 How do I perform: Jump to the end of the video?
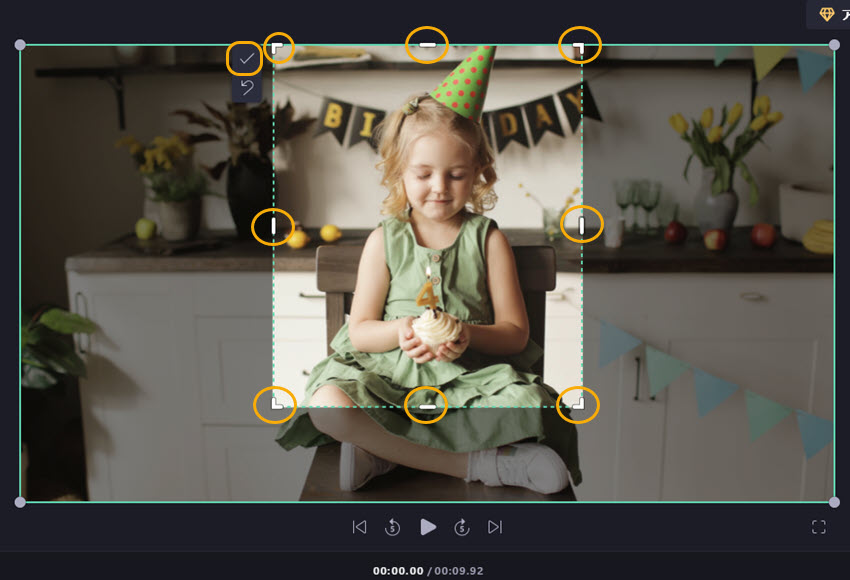click(495, 527)
